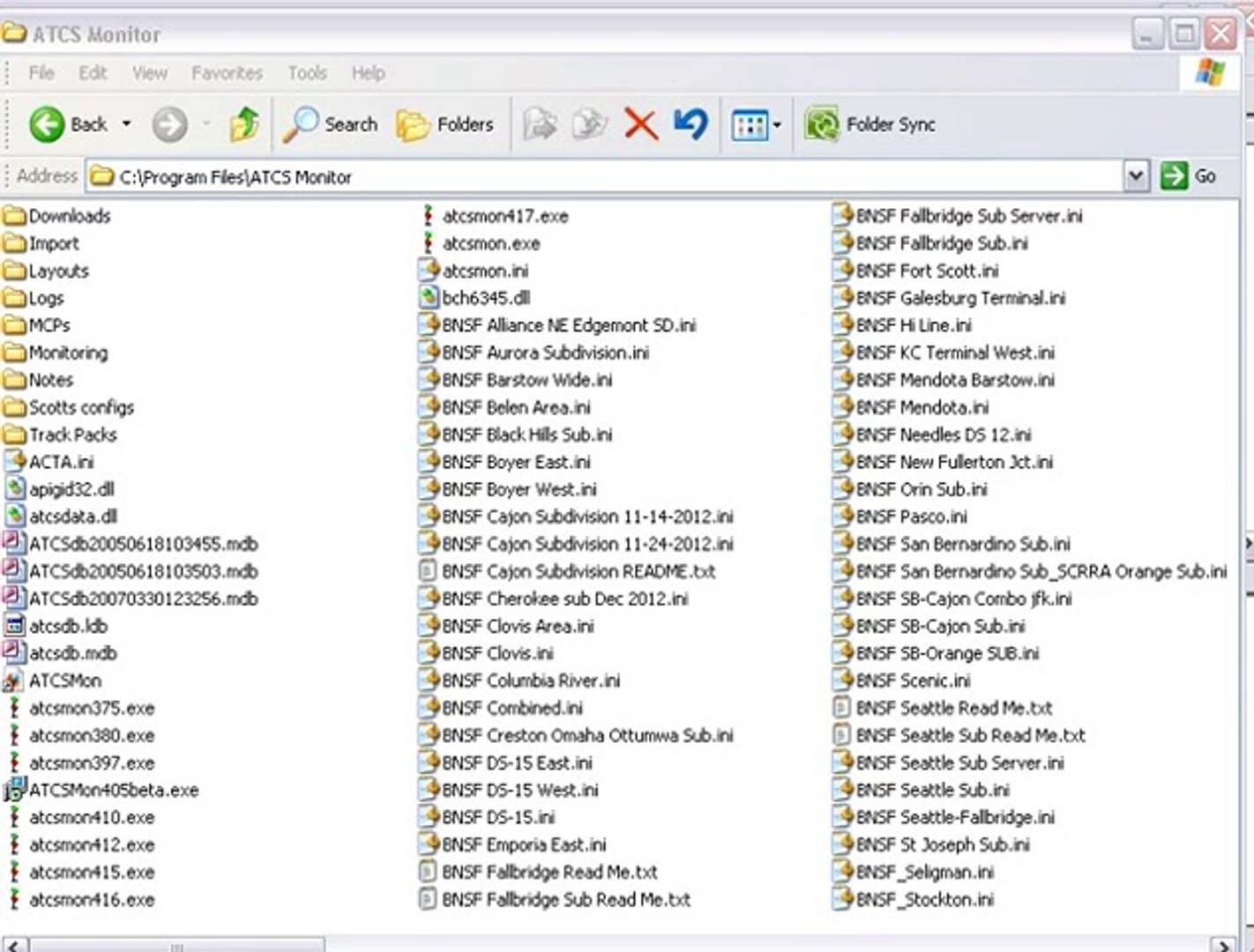Select atcsmon416.exe
This screenshot has height=952, width=1254.
[x=79, y=899]
